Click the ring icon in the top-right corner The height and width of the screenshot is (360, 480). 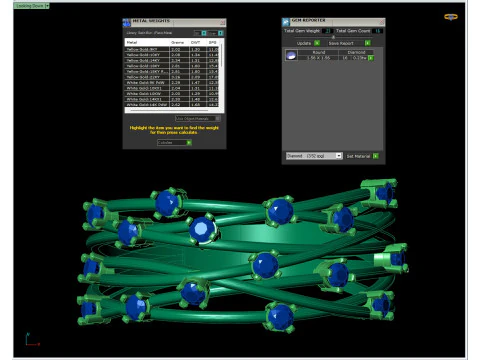point(451,17)
